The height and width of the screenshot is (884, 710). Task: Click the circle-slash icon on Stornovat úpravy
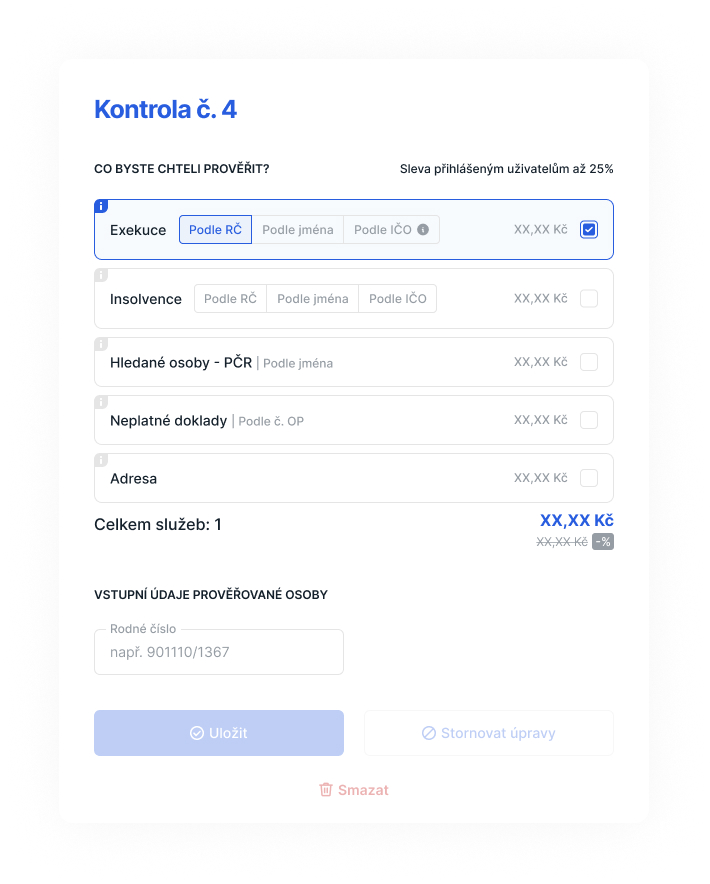pyautogui.click(x=429, y=733)
